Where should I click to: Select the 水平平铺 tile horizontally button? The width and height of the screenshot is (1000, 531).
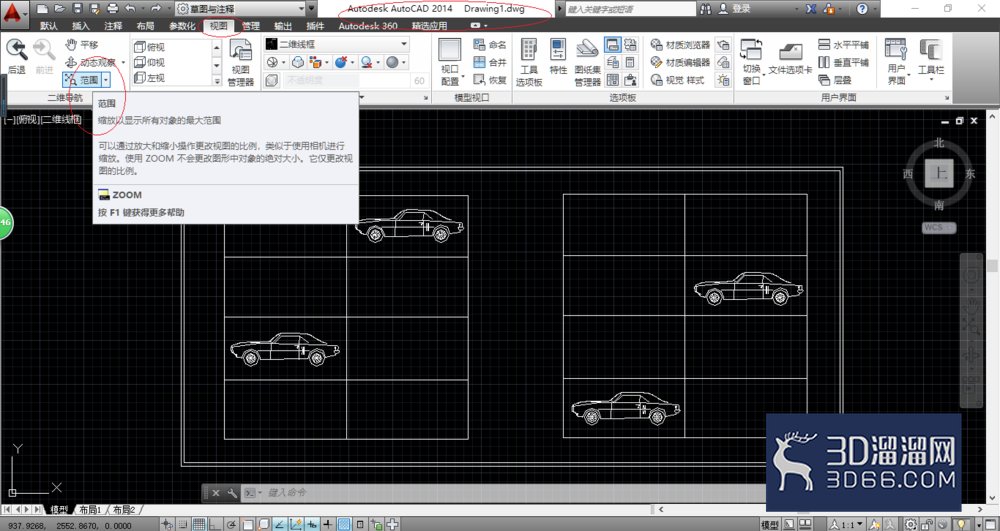tap(844, 45)
